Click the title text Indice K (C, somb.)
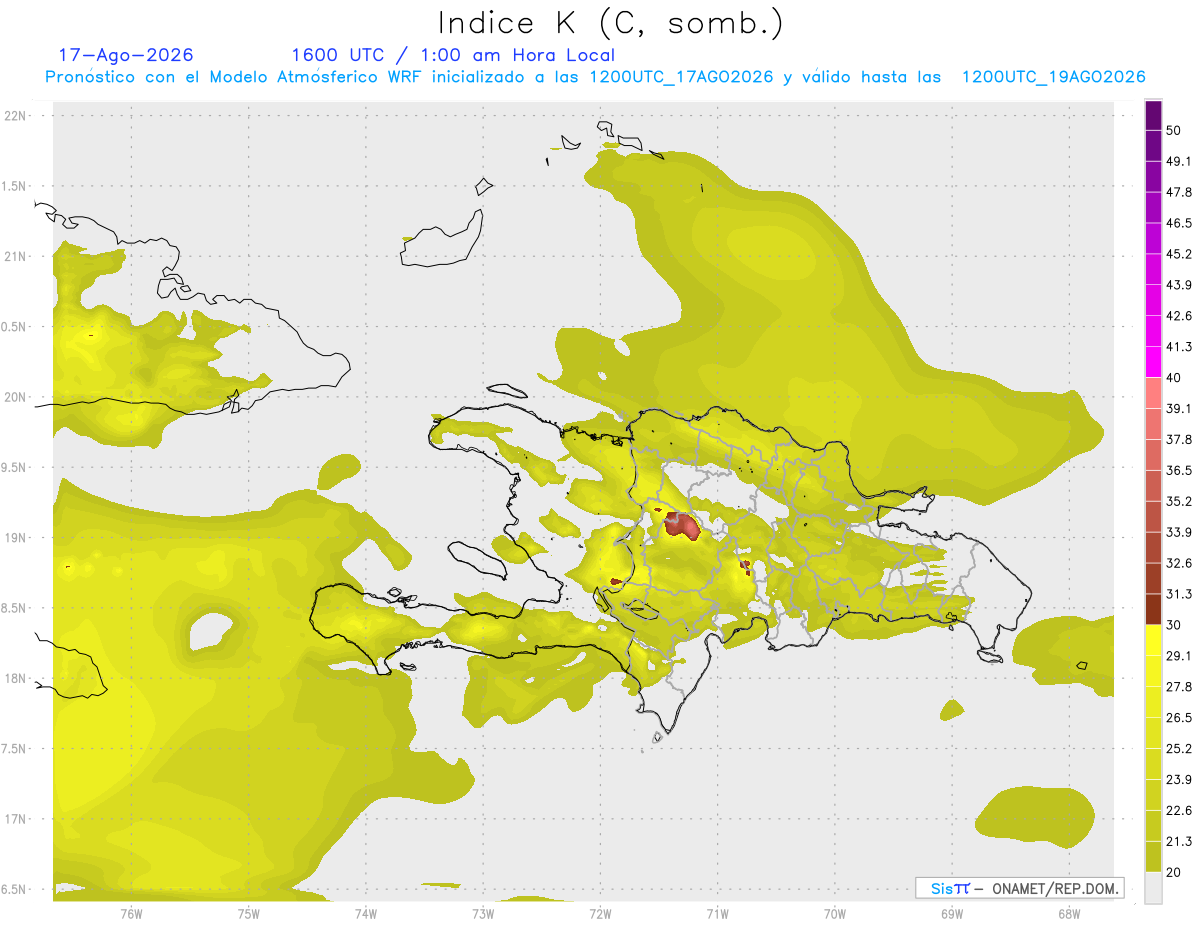 (x=611, y=22)
